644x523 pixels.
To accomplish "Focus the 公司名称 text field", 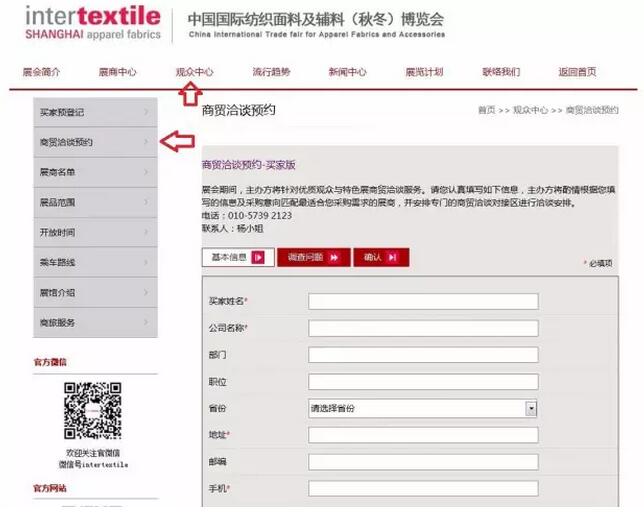I will point(423,328).
